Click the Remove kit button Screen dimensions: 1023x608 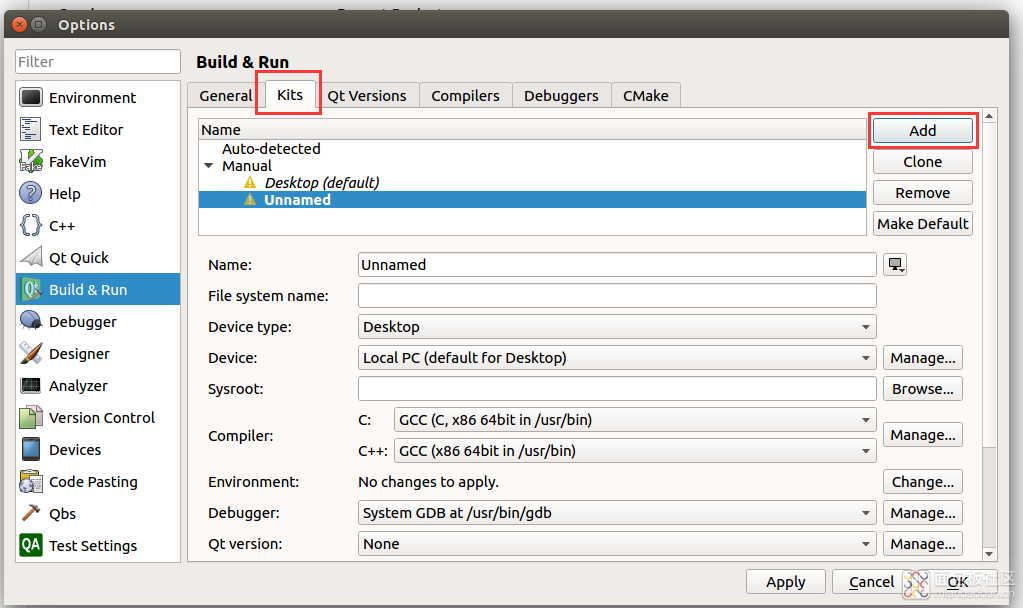point(923,193)
